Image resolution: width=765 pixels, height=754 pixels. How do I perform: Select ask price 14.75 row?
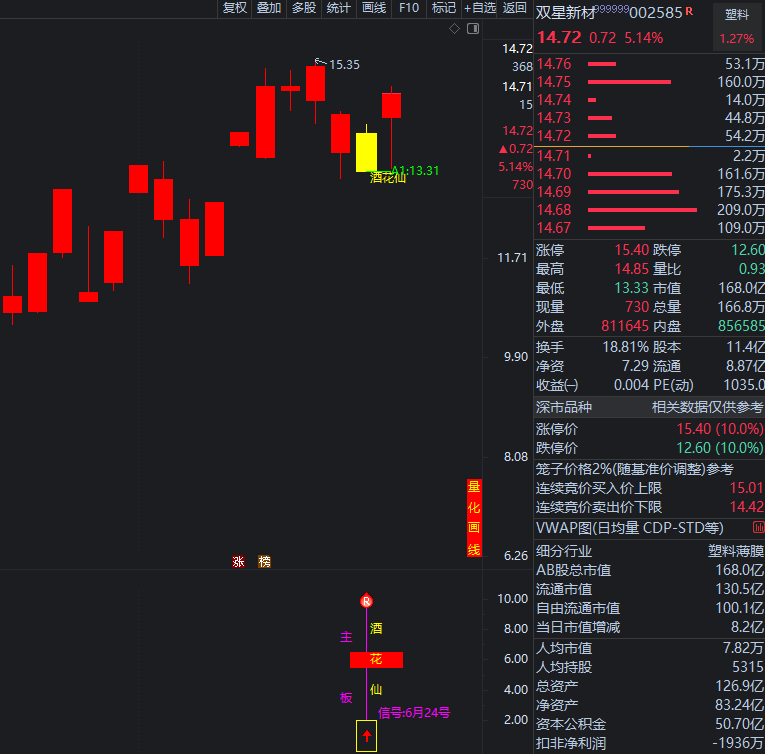click(649, 82)
